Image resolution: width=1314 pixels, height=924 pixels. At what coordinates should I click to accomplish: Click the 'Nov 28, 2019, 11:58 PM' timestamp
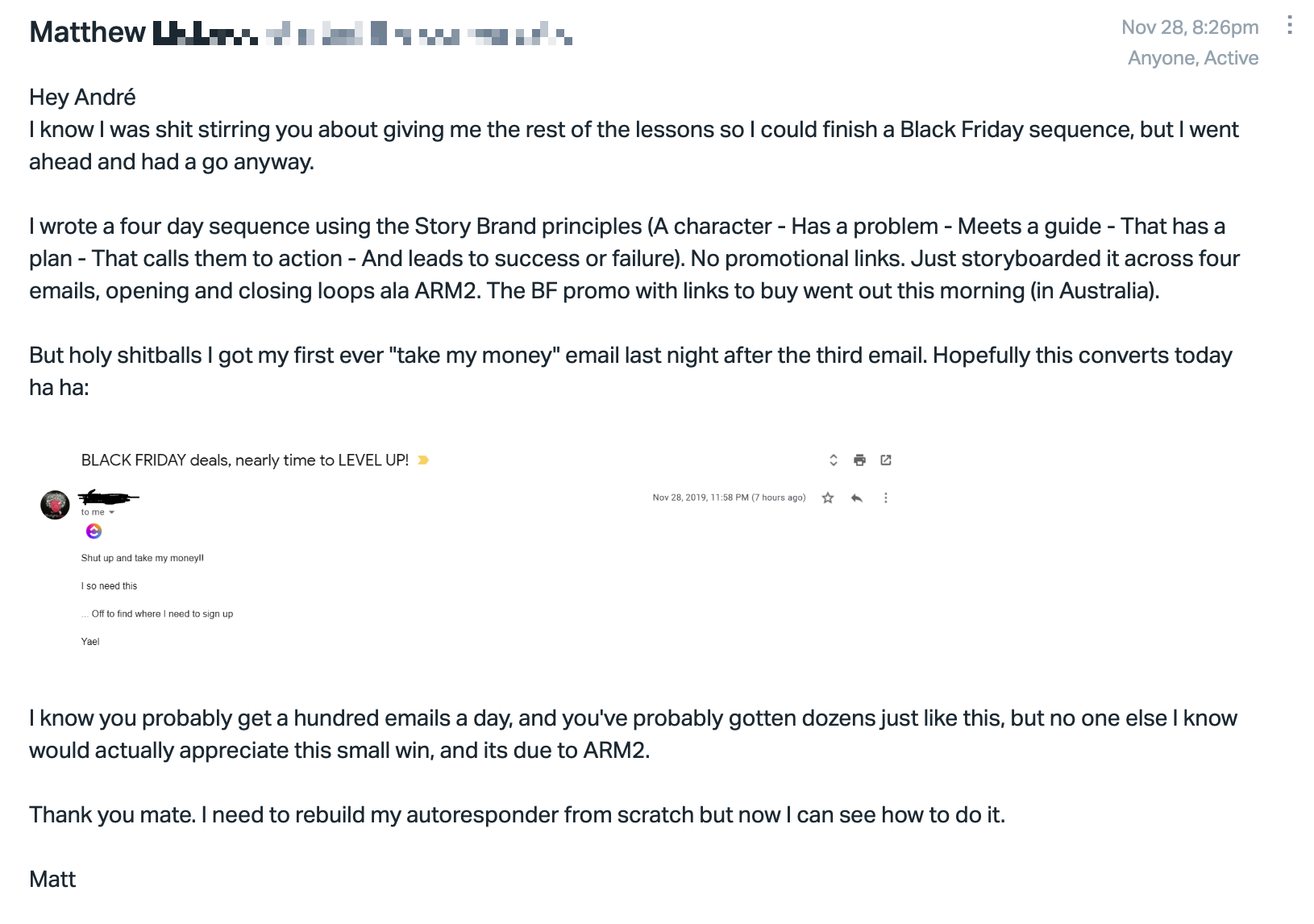click(x=729, y=498)
